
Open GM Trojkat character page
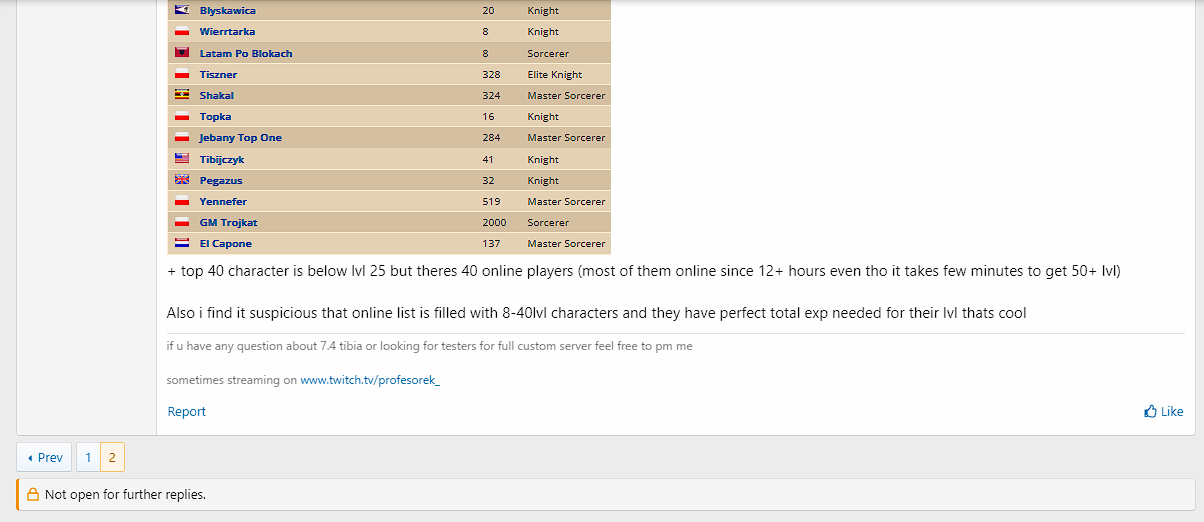click(x=228, y=222)
